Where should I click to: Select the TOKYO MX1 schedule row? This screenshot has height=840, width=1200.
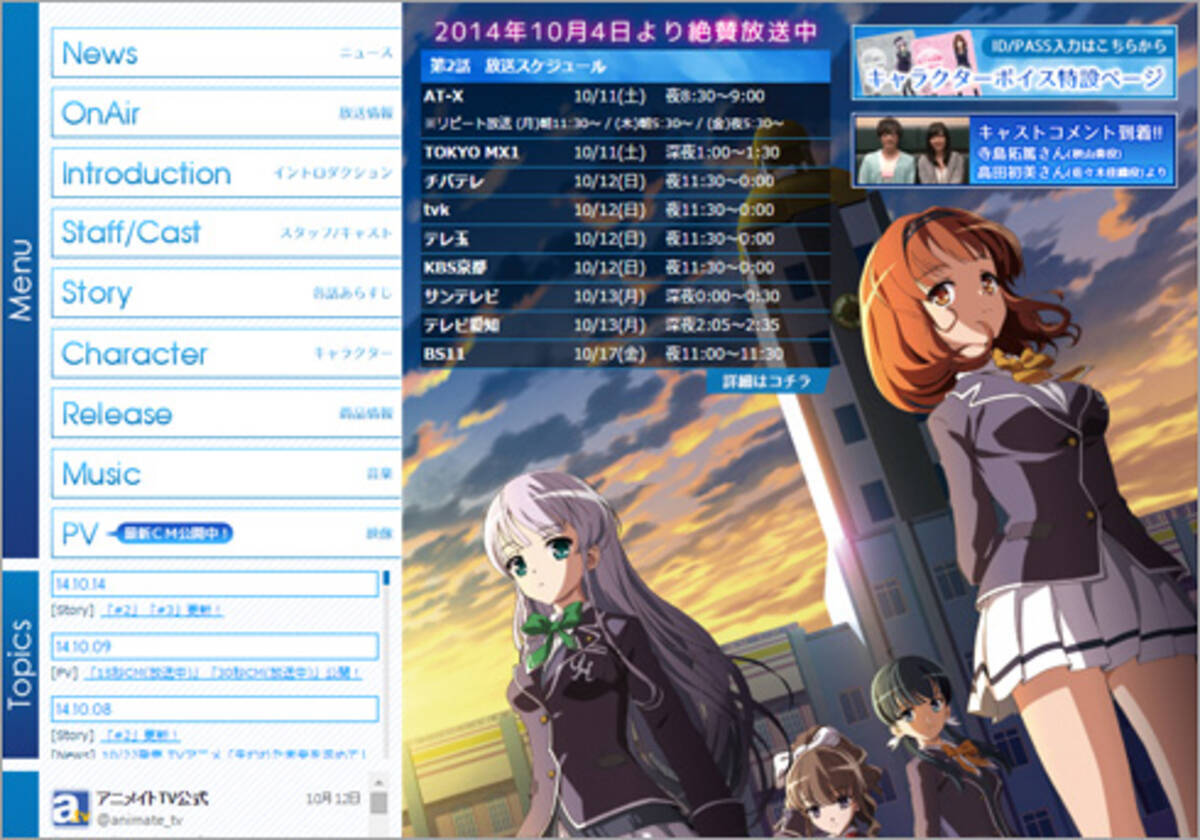[x=625, y=153]
